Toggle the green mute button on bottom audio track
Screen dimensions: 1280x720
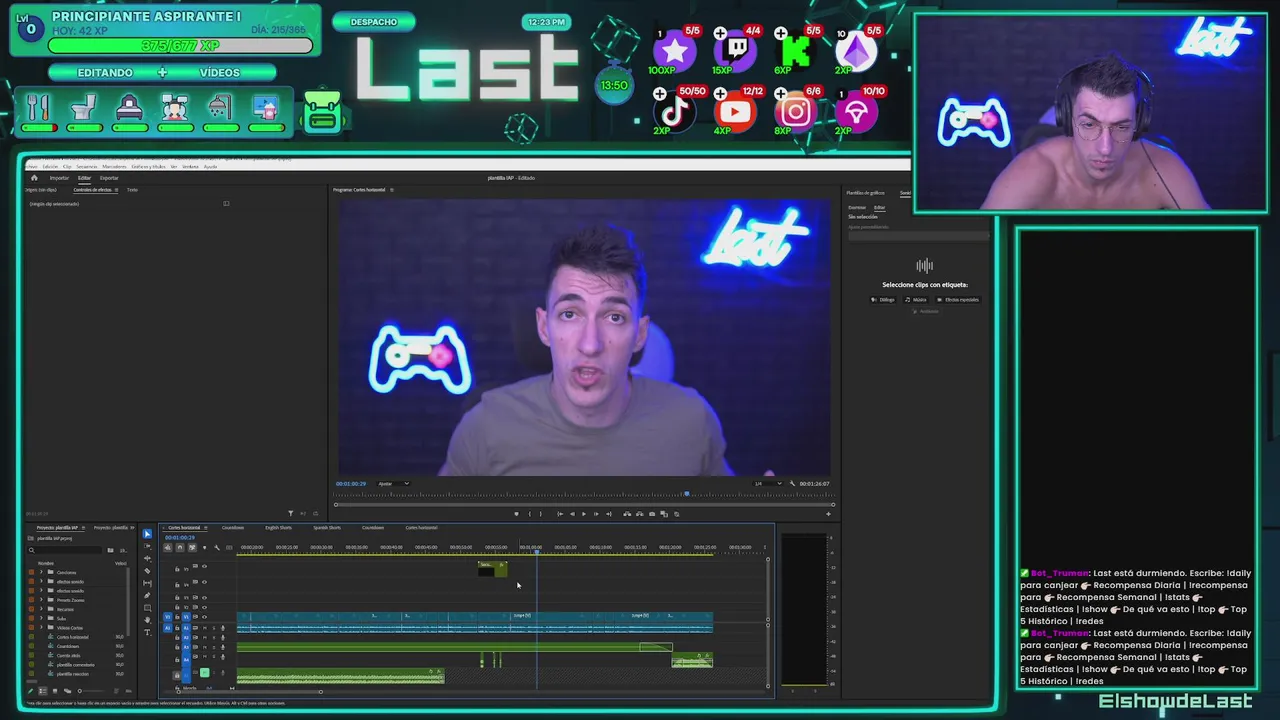point(204,672)
